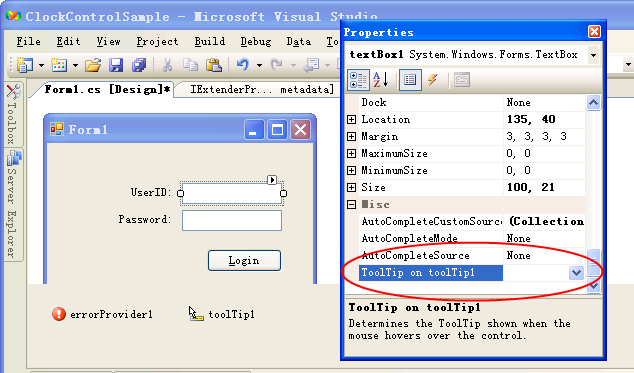Screen dimensions: 634x373
Task: Open the View menu
Action: tap(108, 42)
